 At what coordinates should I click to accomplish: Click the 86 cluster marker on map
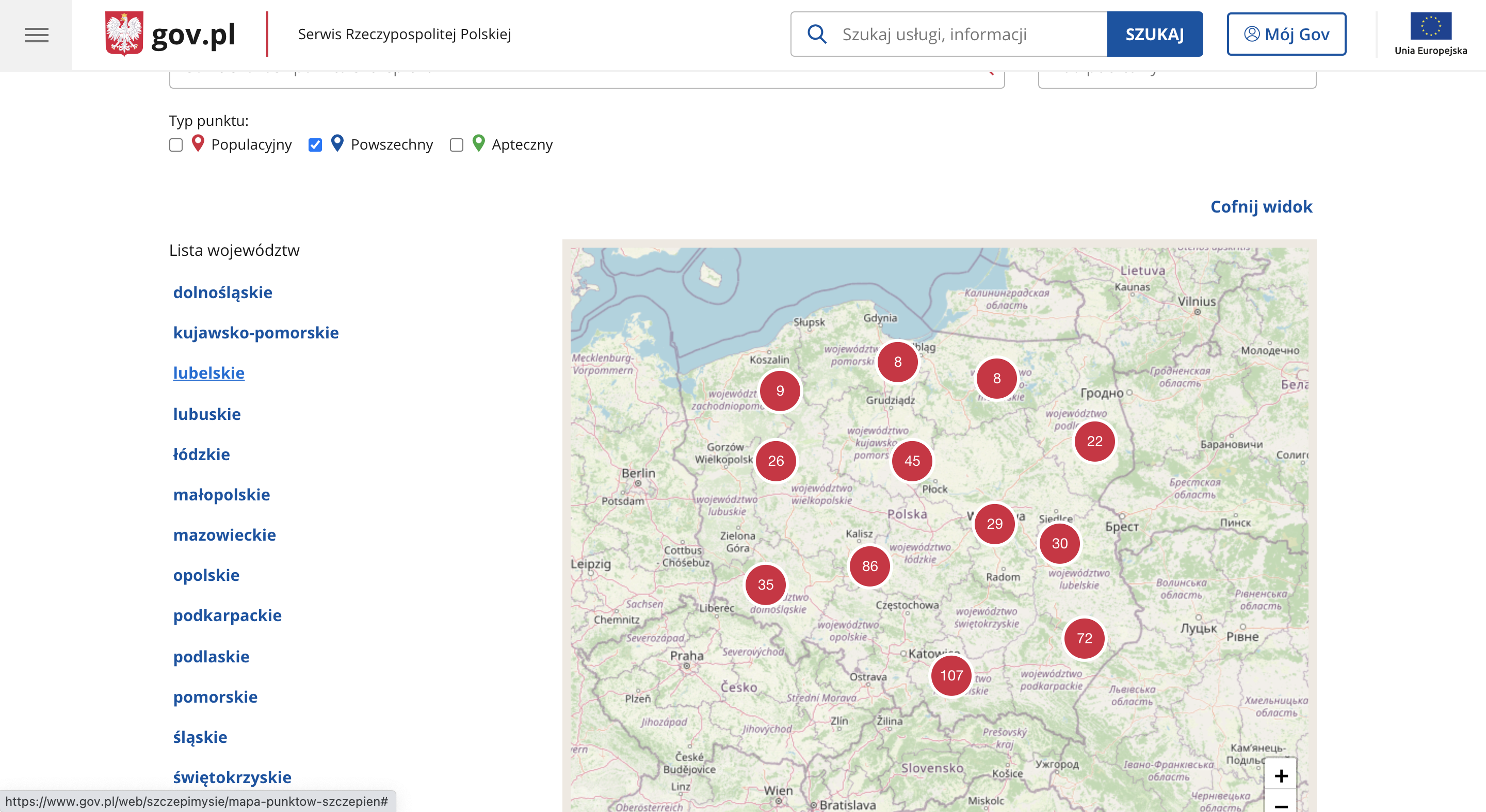click(x=869, y=566)
